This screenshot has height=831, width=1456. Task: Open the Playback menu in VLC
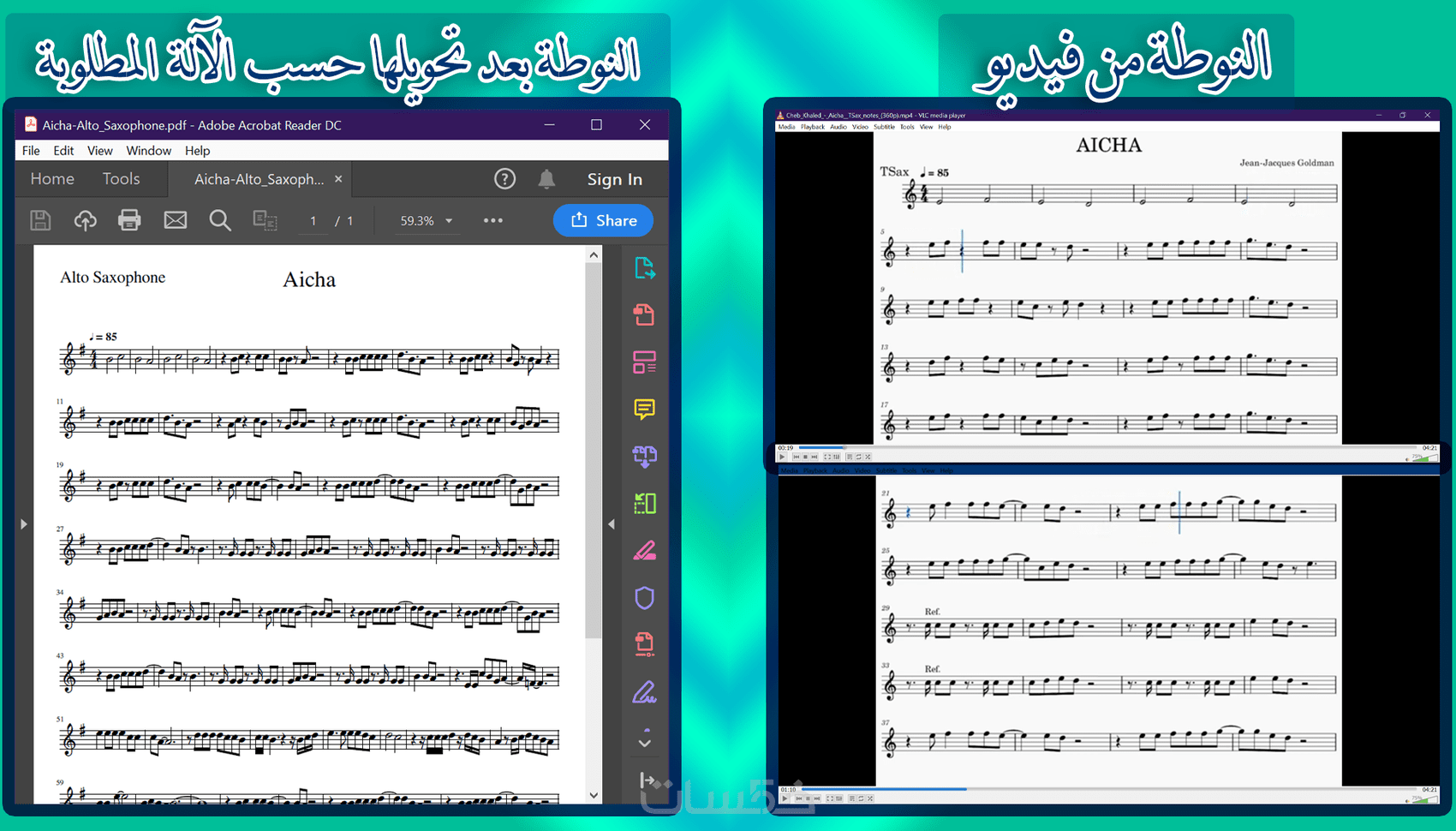[813, 127]
